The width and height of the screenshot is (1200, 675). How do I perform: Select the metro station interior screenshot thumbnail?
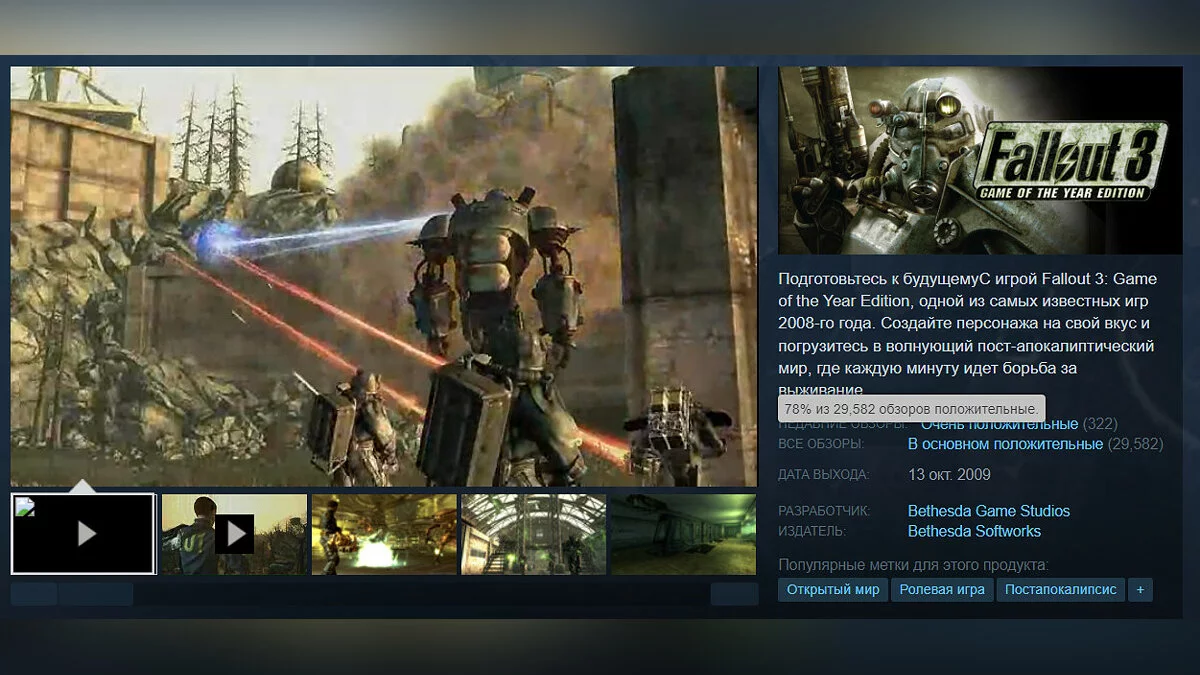533,534
